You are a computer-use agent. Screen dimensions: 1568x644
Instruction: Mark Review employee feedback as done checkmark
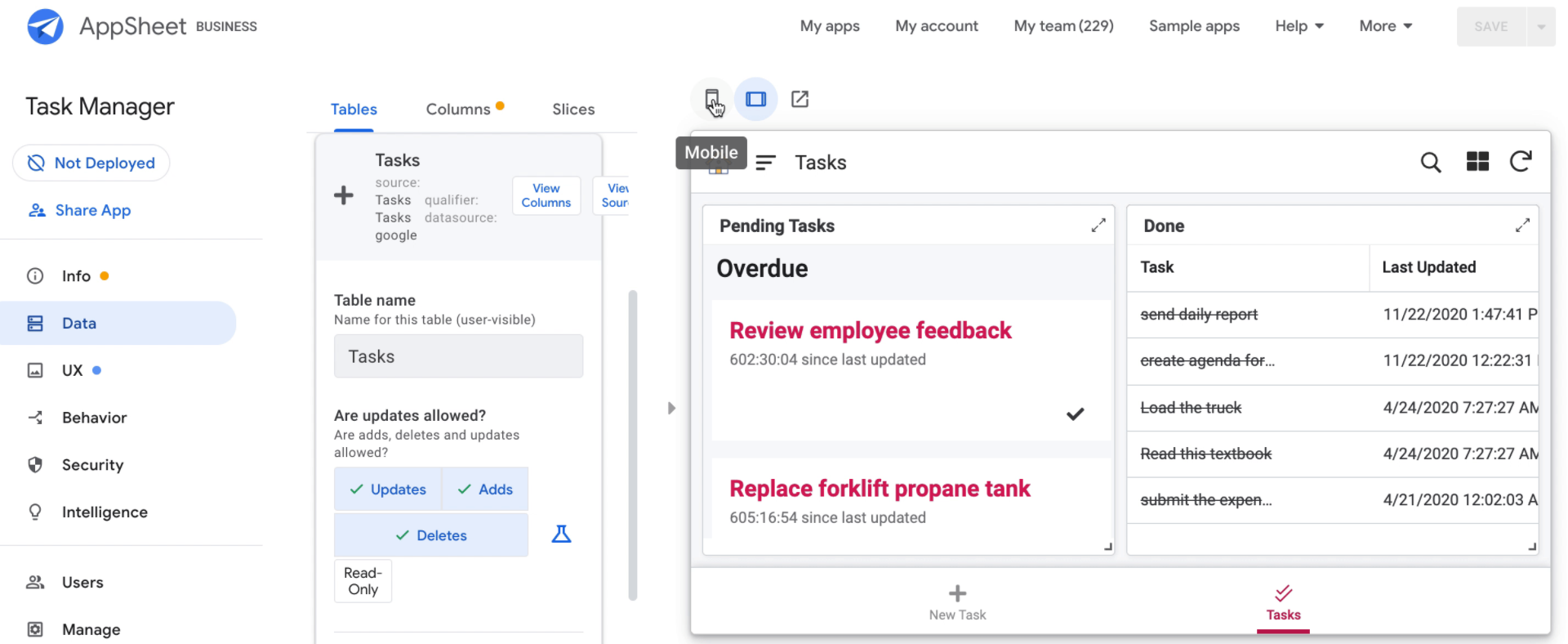pos(1076,414)
